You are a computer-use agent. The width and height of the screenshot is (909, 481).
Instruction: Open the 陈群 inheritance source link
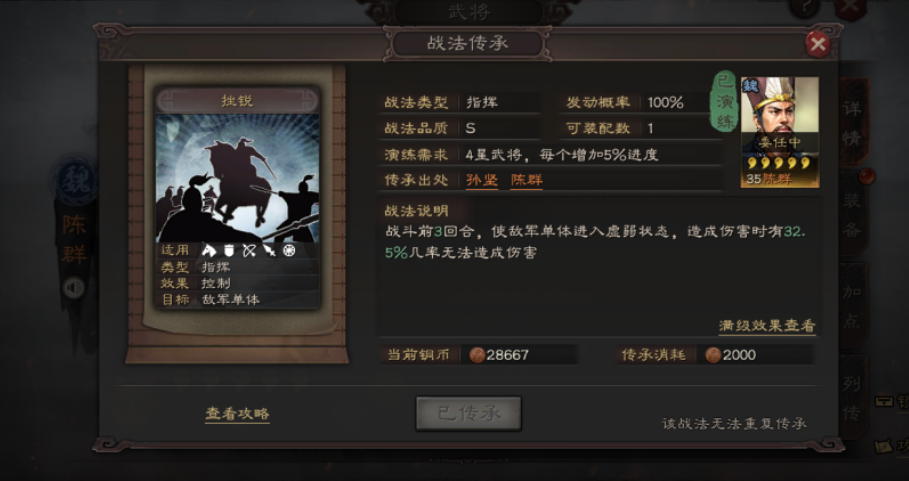[526, 180]
